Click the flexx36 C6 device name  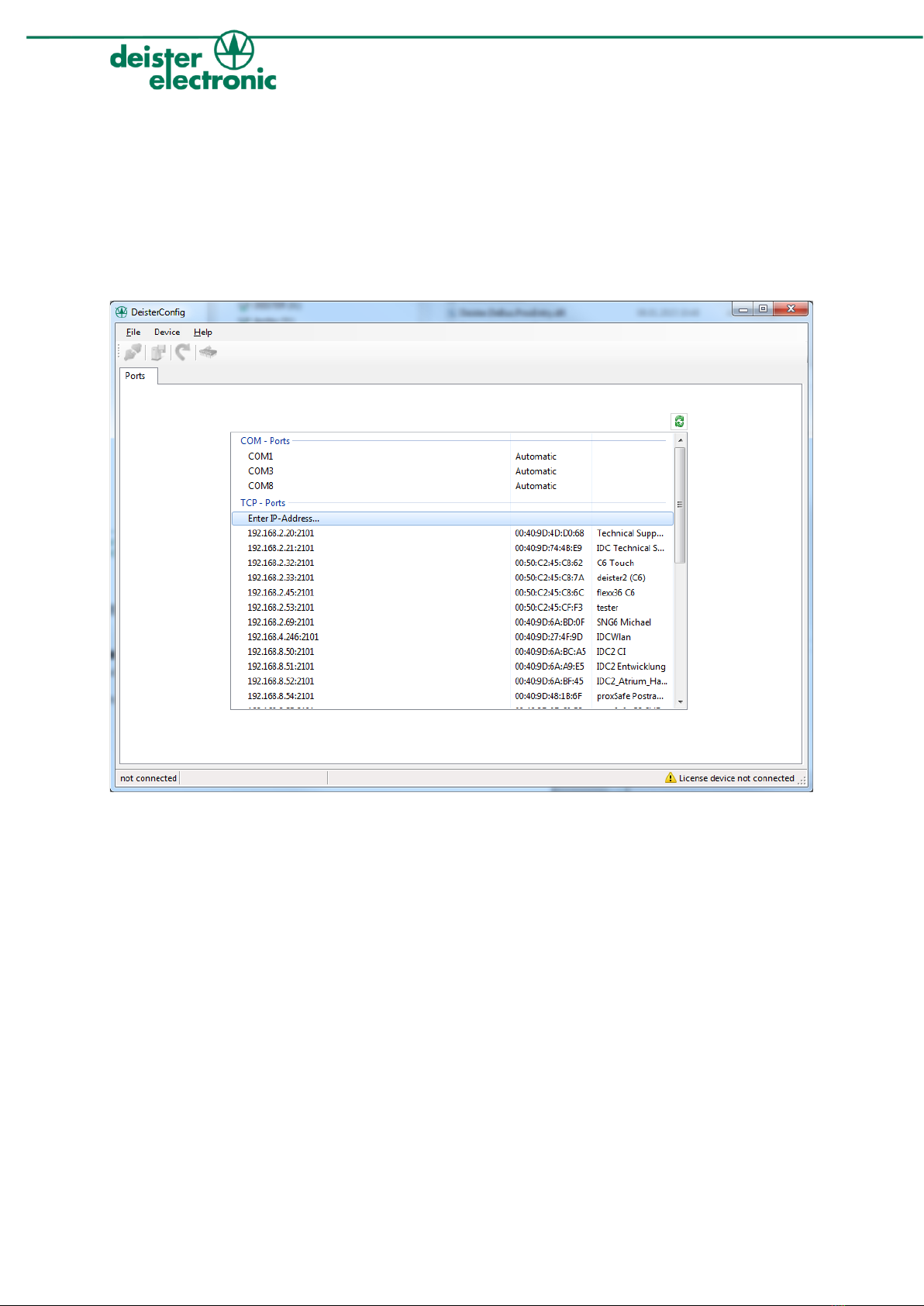click(615, 593)
